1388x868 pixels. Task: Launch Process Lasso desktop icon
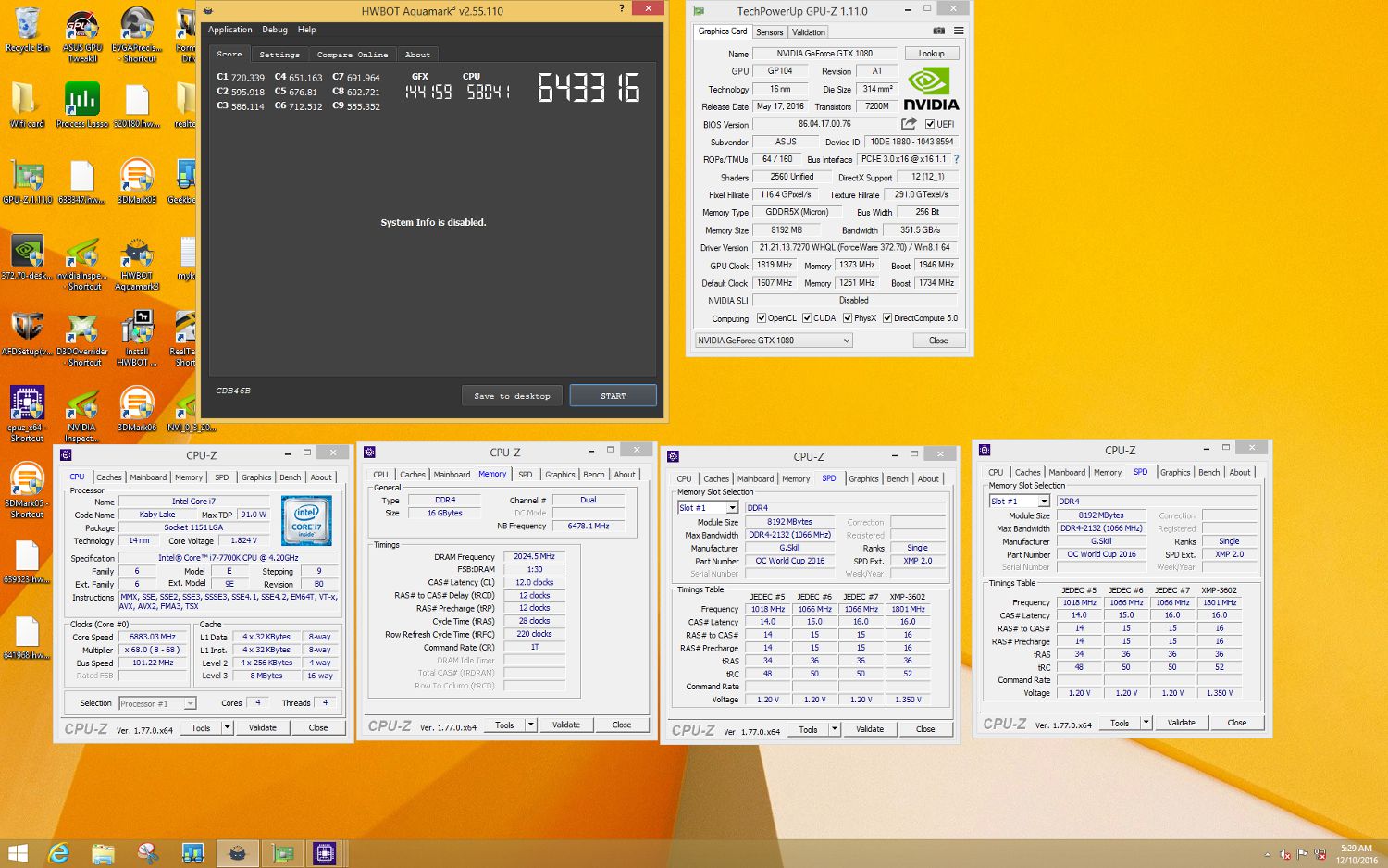coord(82,105)
